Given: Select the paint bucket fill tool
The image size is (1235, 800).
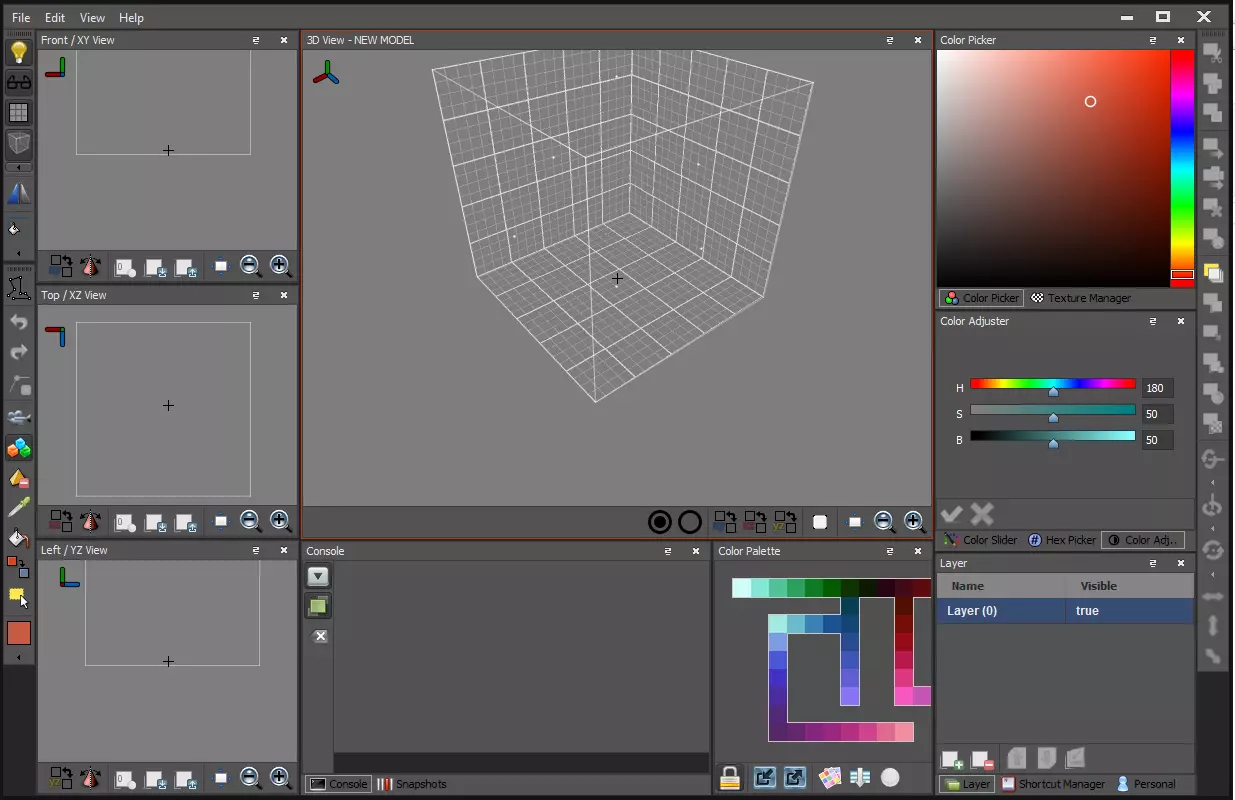Looking at the screenshot, I should (18, 538).
